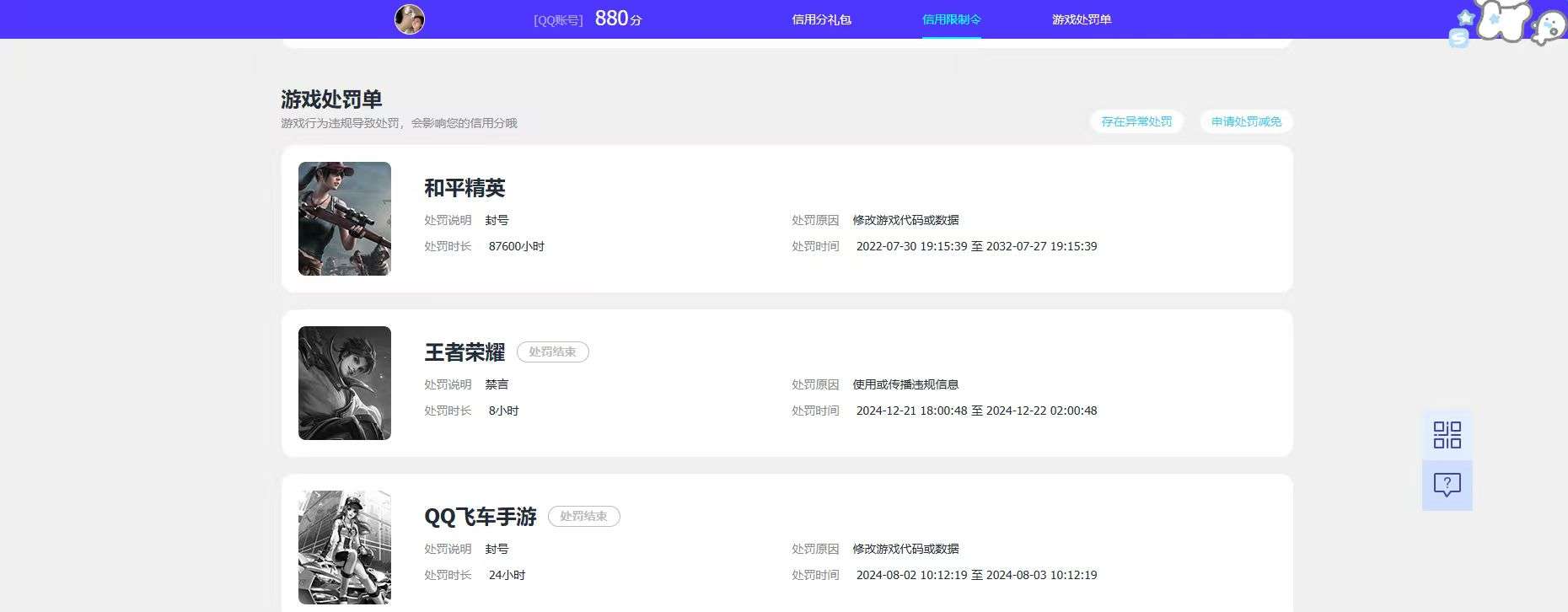Screen dimensions: 1568x612
Task: Click the 存在异常处罚 button
Action: pos(1136,121)
